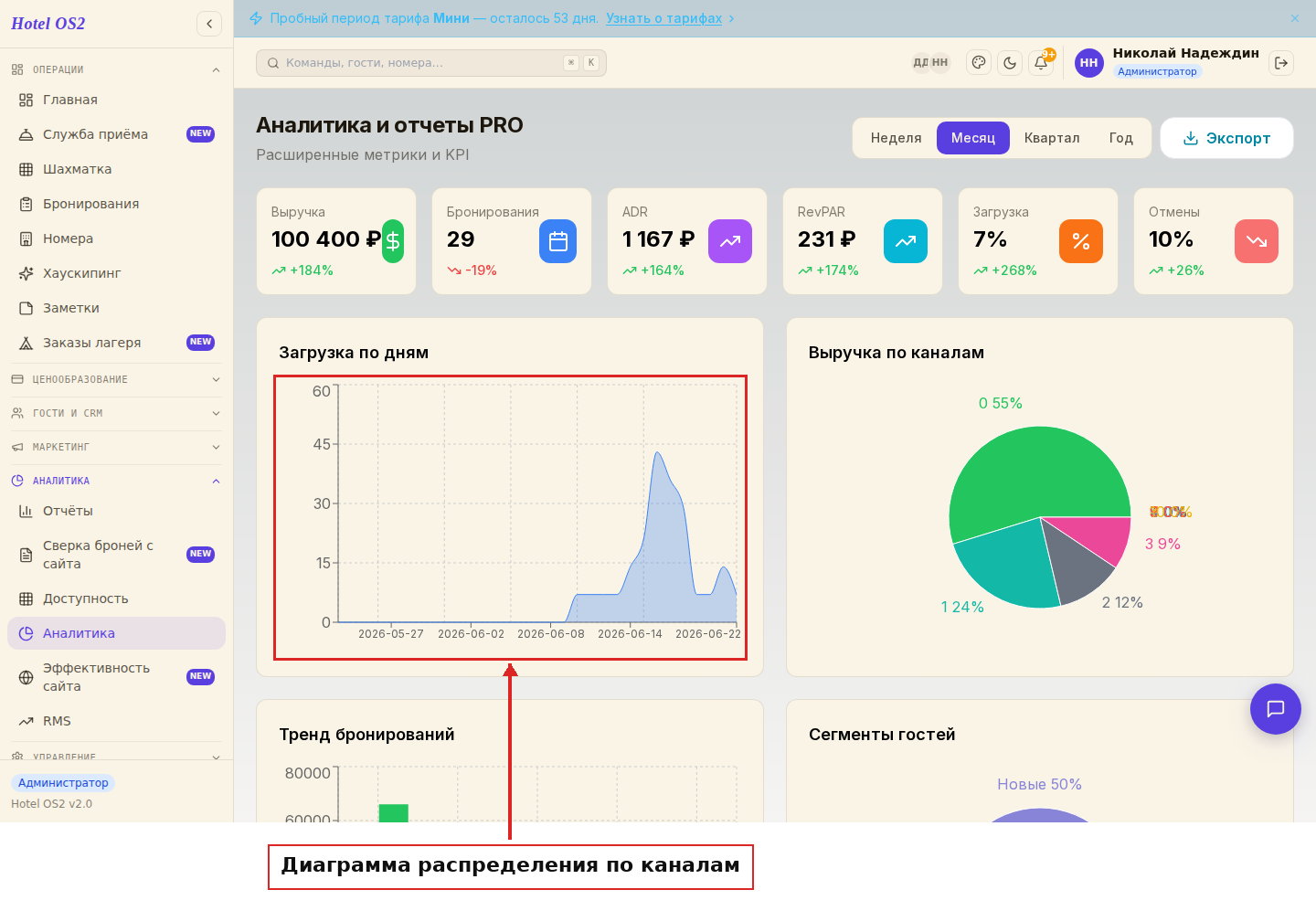Open Заметки page

coord(115,308)
